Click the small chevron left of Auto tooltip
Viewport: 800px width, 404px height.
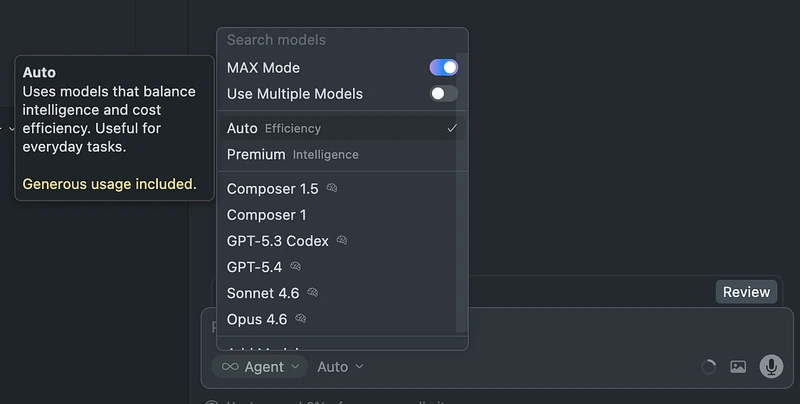(x=11, y=129)
